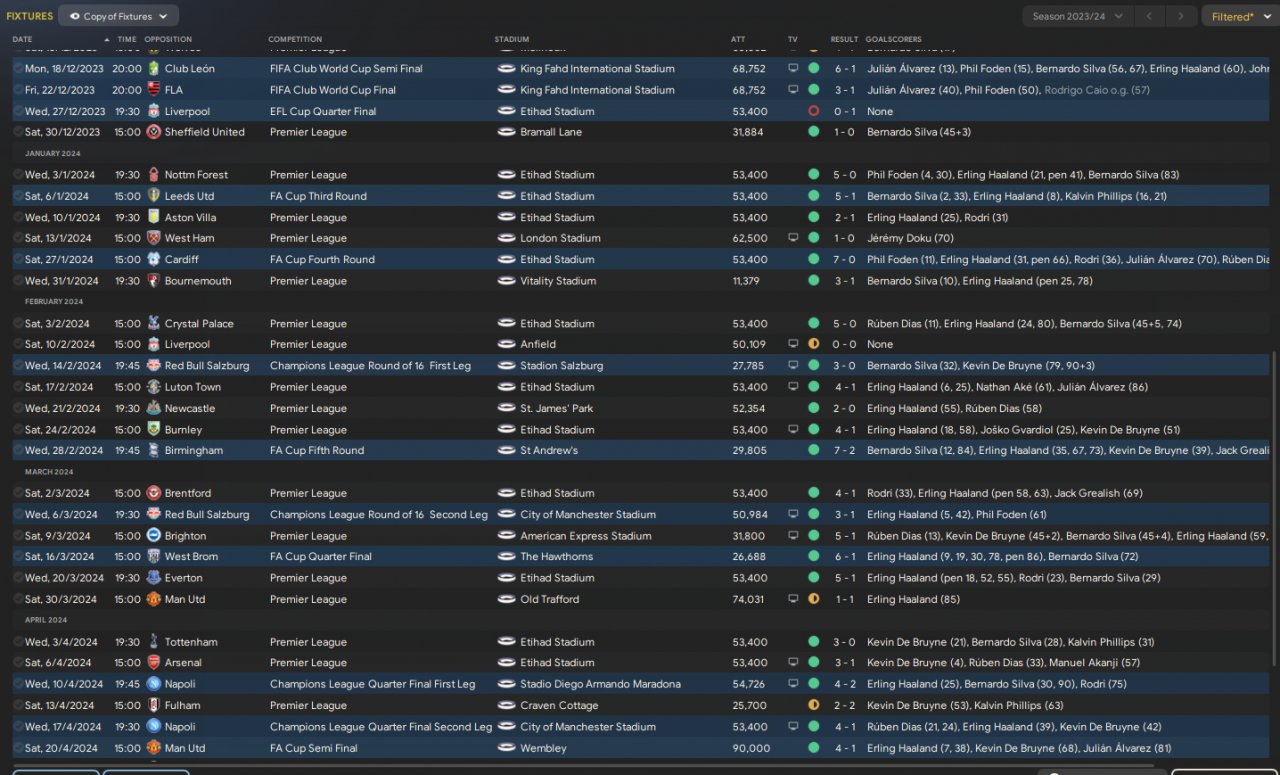This screenshot has width=1280, height=775.
Task: Tick the Nottm Forest fixture's selection circle
Action: [x=17, y=175]
